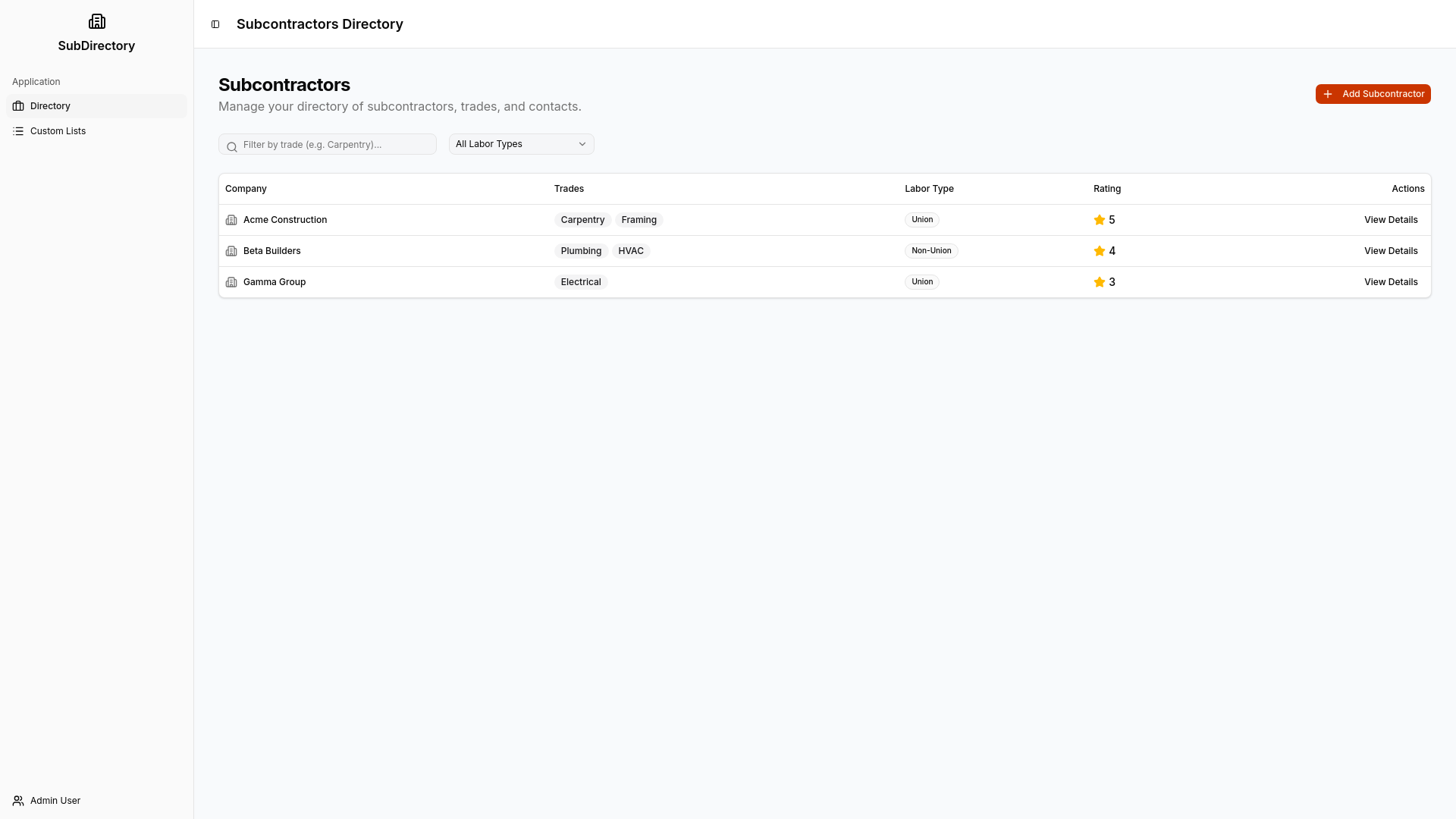This screenshot has width=1456, height=819.
Task: Focus the Filter by trade search field
Action: pos(328,144)
